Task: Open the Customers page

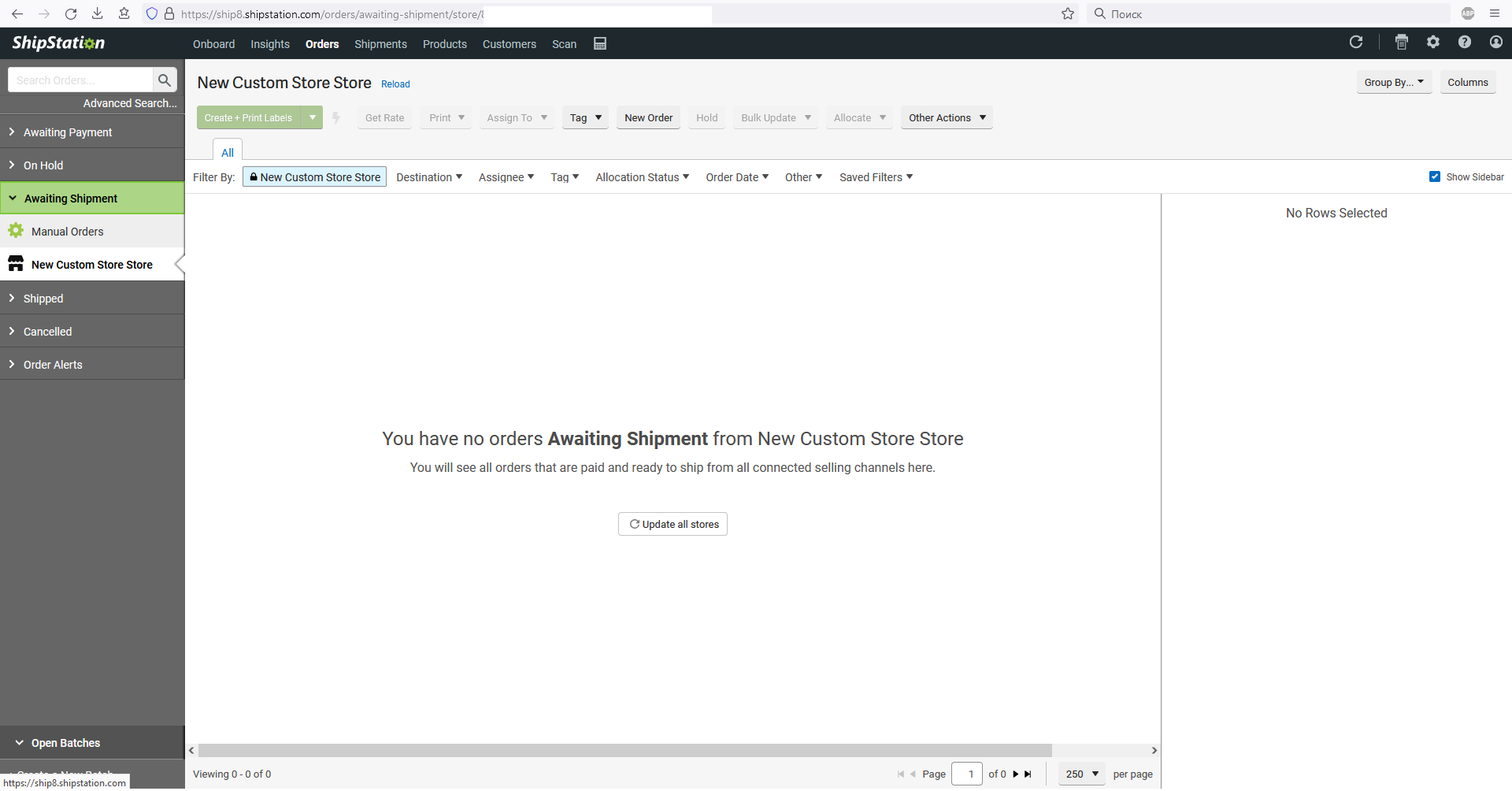Action: [x=510, y=44]
